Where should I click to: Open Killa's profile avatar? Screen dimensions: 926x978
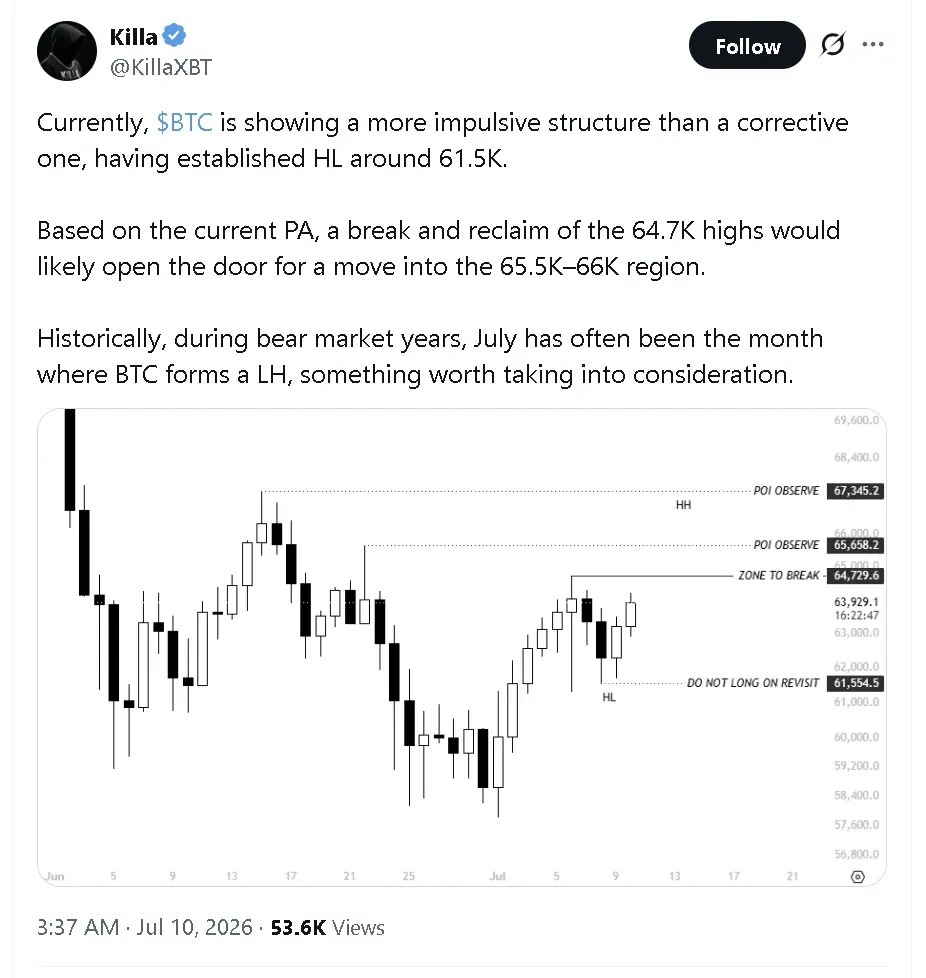[67, 51]
